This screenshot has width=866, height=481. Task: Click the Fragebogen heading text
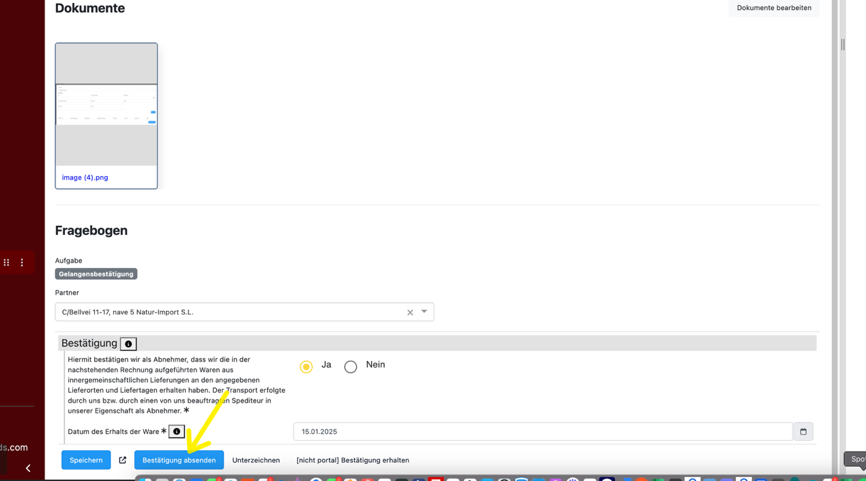pyautogui.click(x=91, y=230)
